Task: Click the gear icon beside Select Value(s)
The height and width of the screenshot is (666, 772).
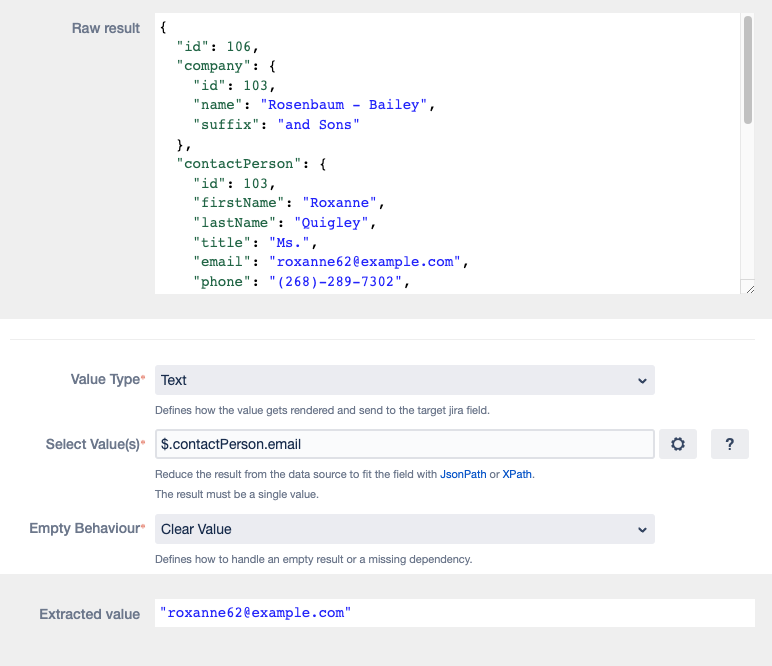Action: pos(677,444)
